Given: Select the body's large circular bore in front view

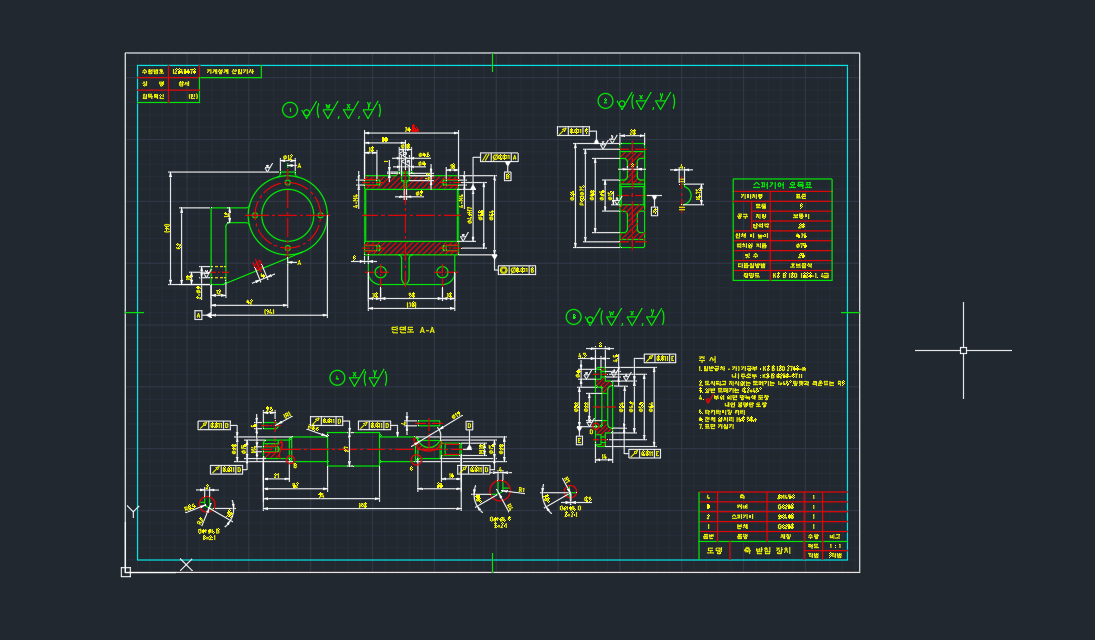Looking at the screenshot, I should click(288, 215).
